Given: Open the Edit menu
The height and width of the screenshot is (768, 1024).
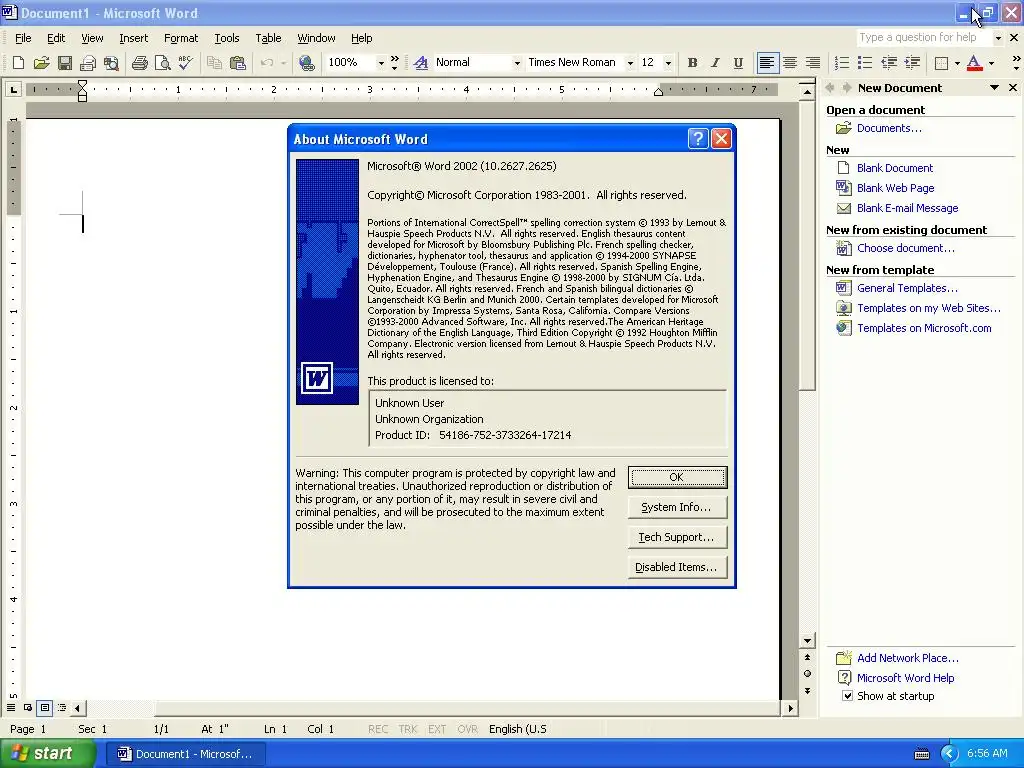Looking at the screenshot, I should click(x=56, y=38).
